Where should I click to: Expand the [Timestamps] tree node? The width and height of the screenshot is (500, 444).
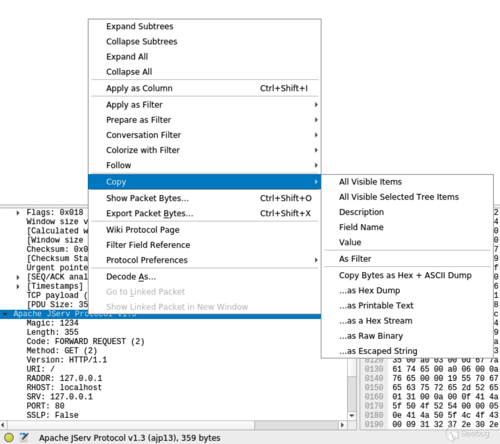(18, 286)
